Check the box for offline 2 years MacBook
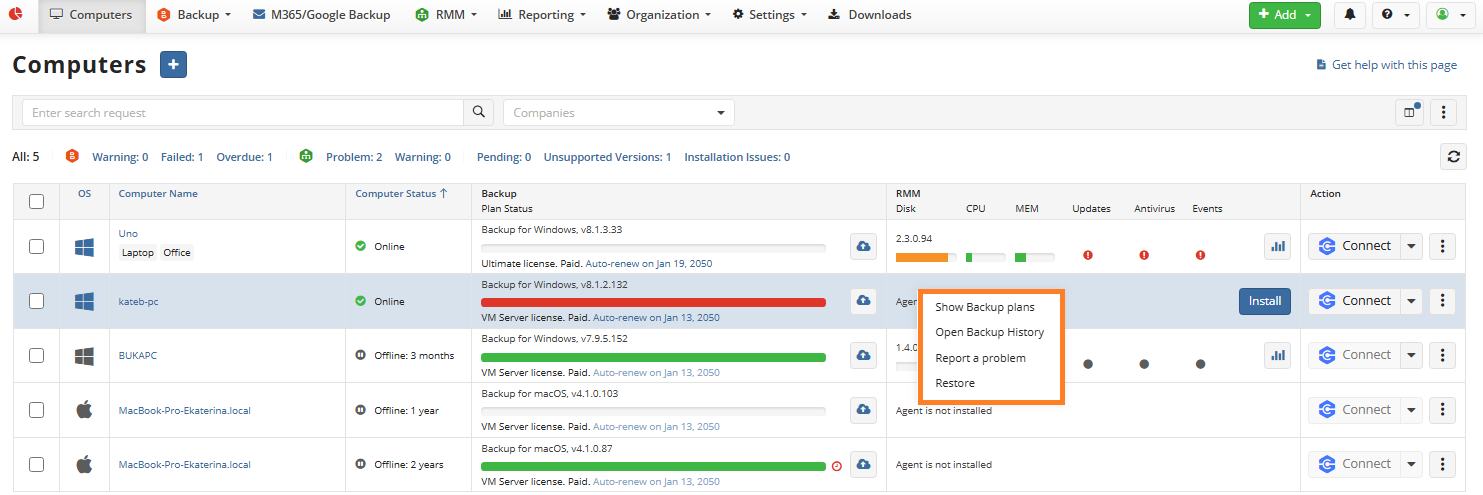This screenshot has height=495, width=1483. [36, 464]
